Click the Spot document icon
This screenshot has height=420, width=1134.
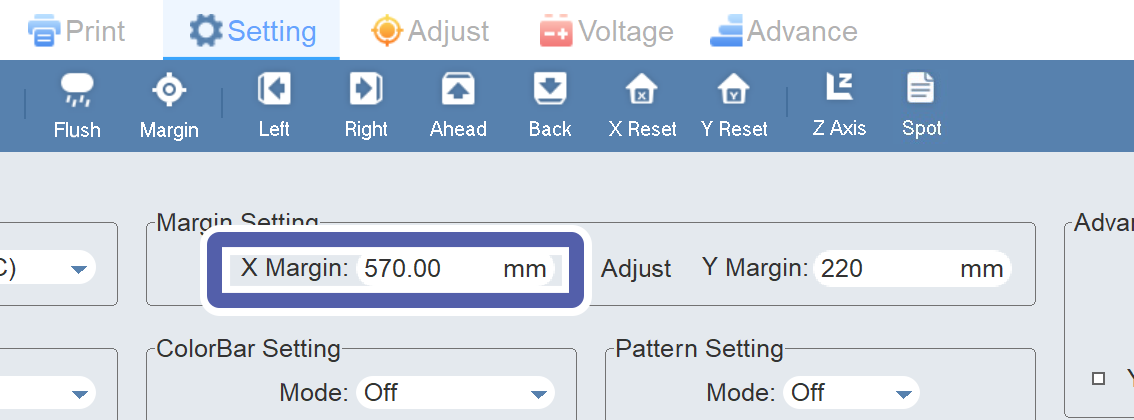[921, 89]
